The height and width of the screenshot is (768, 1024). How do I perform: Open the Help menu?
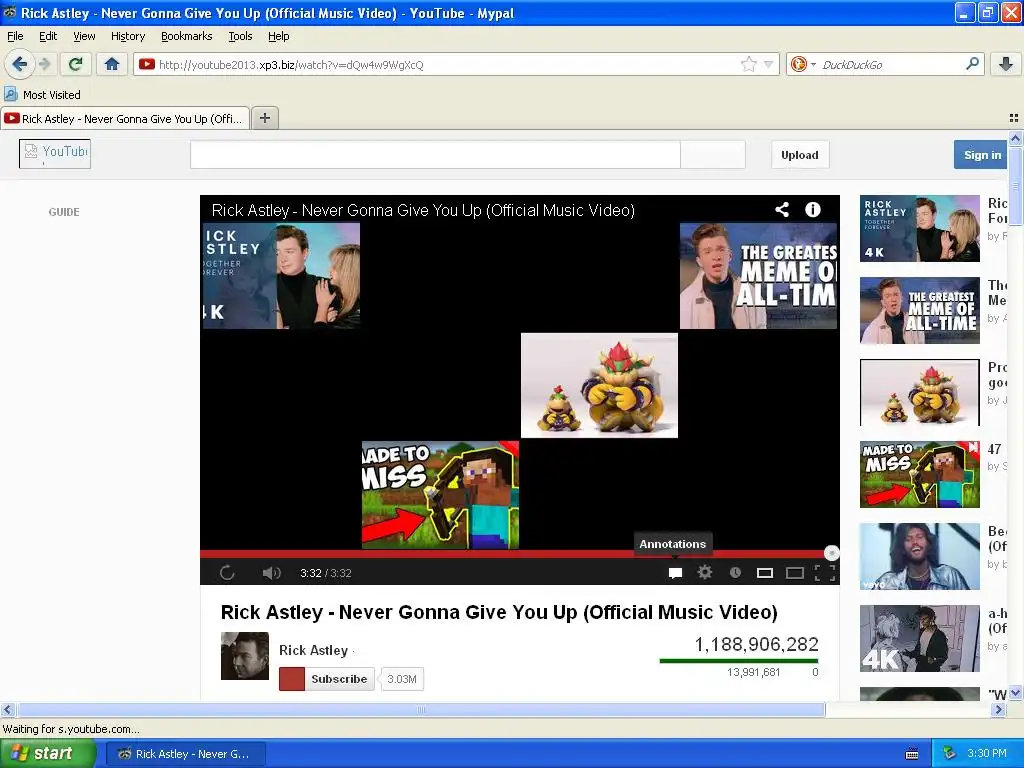pos(278,36)
